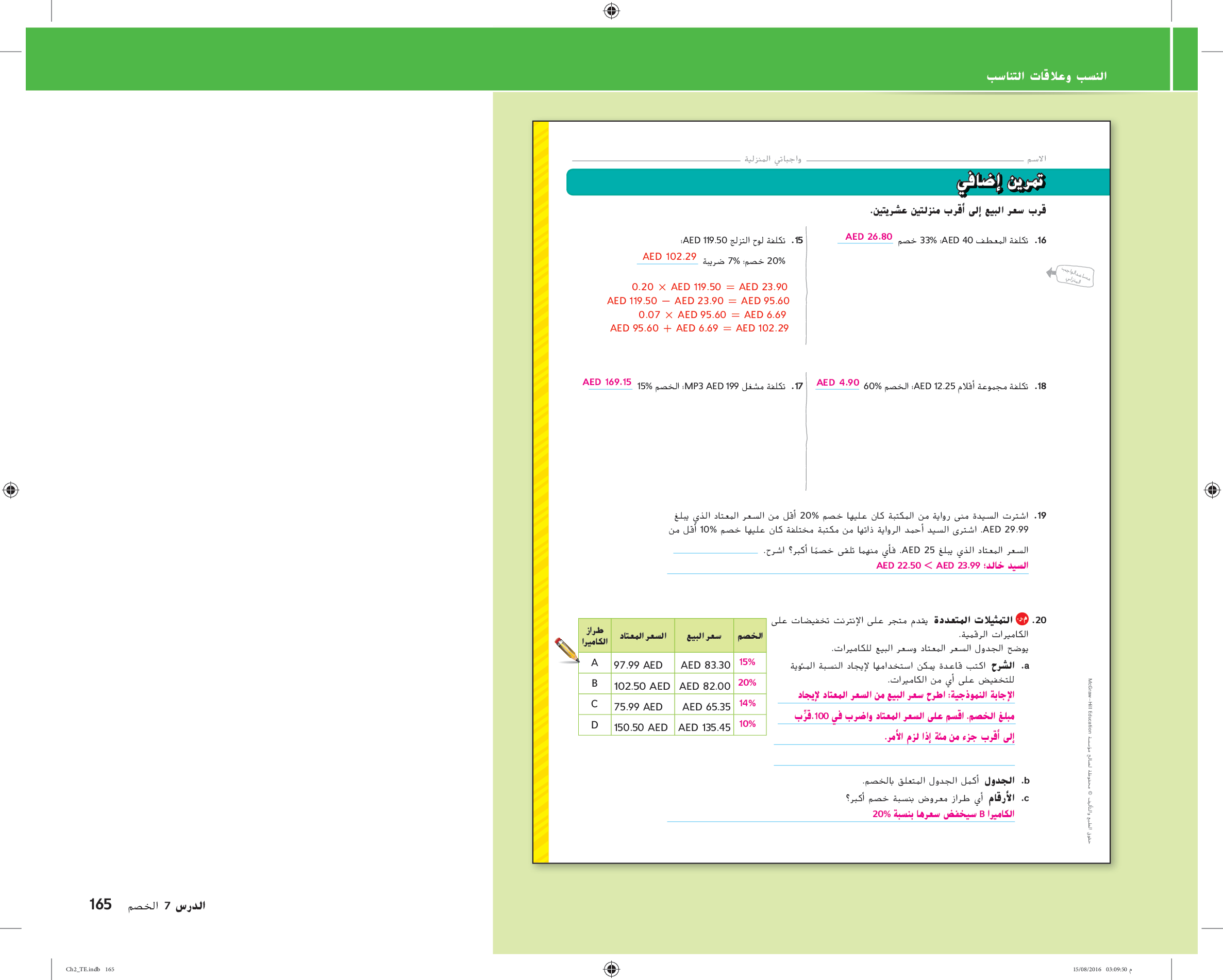Click the Ch2_TE.indb file name footer text
This screenshot has height=980, width=1223.
(x=83, y=969)
